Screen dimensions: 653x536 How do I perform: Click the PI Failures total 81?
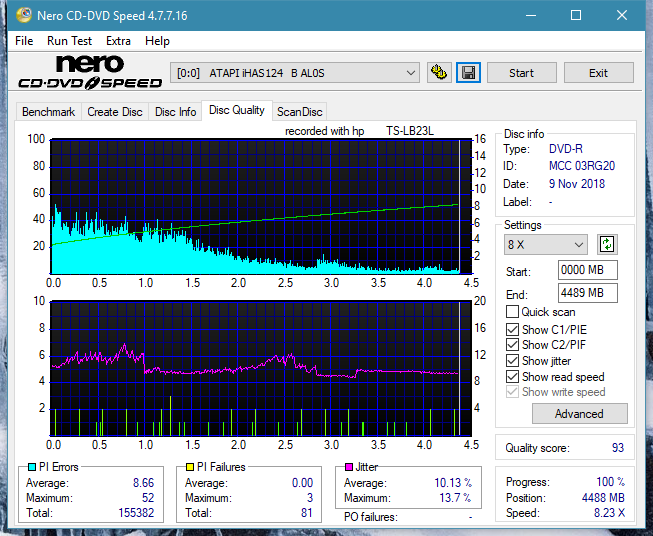click(307, 513)
